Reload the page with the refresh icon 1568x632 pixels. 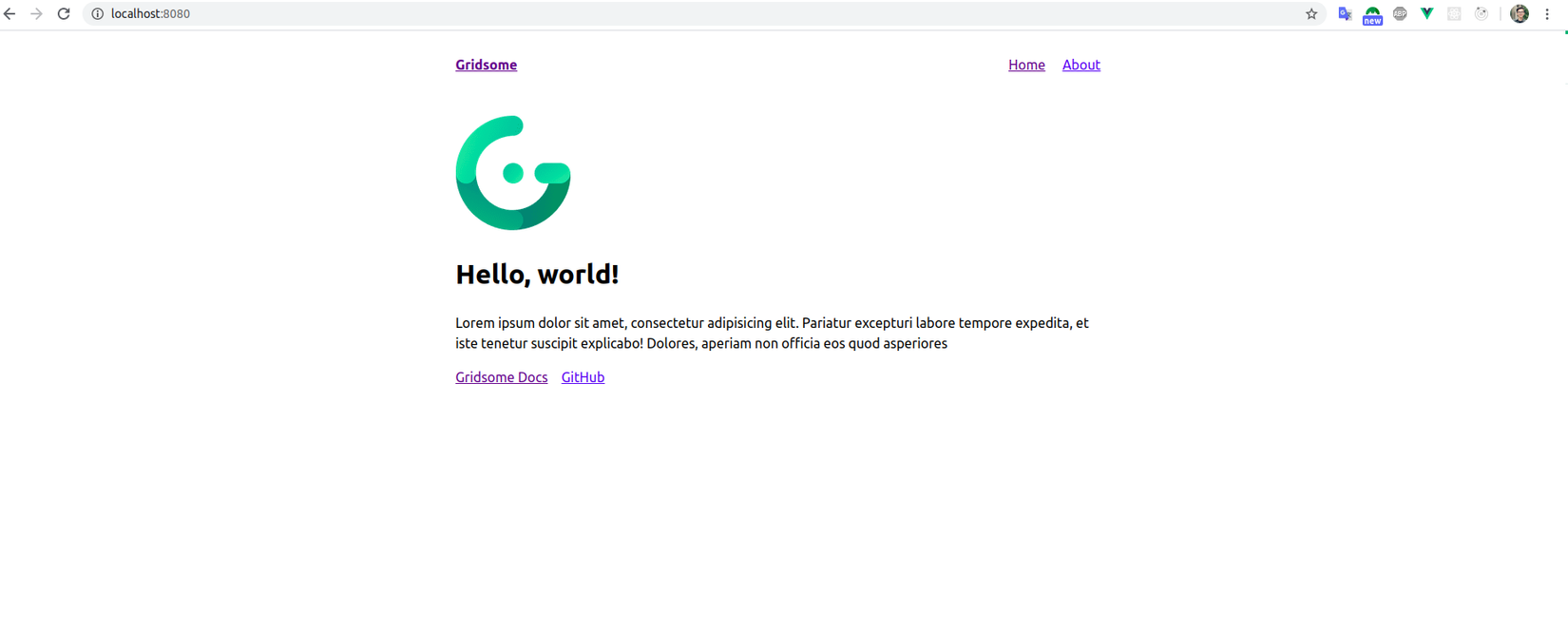pyautogui.click(x=64, y=13)
